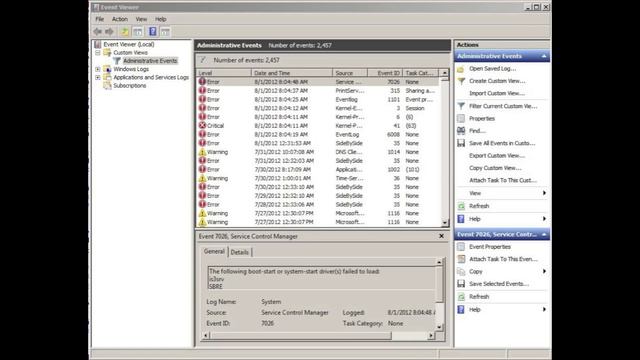Sort by the Level column header
The height and width of the screenshot is (360, 640).
tap(224, 73)
